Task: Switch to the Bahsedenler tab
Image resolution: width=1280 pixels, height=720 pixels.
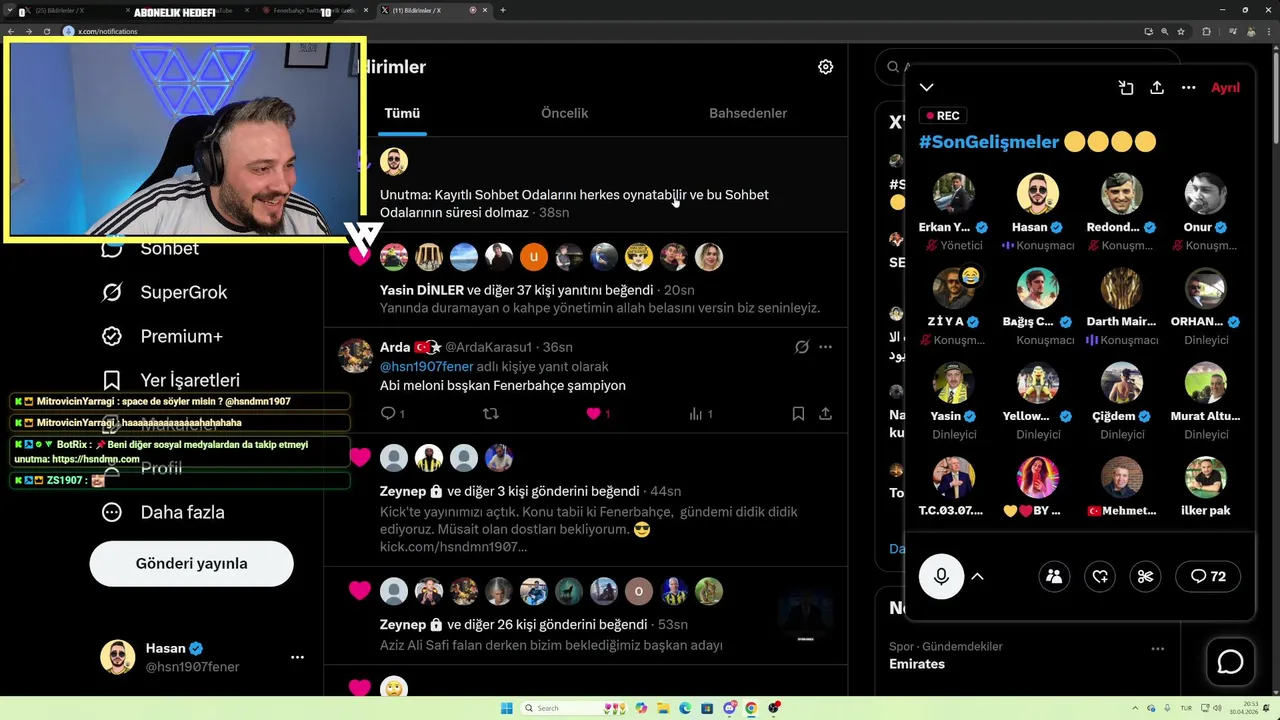Action: point(748,113)
